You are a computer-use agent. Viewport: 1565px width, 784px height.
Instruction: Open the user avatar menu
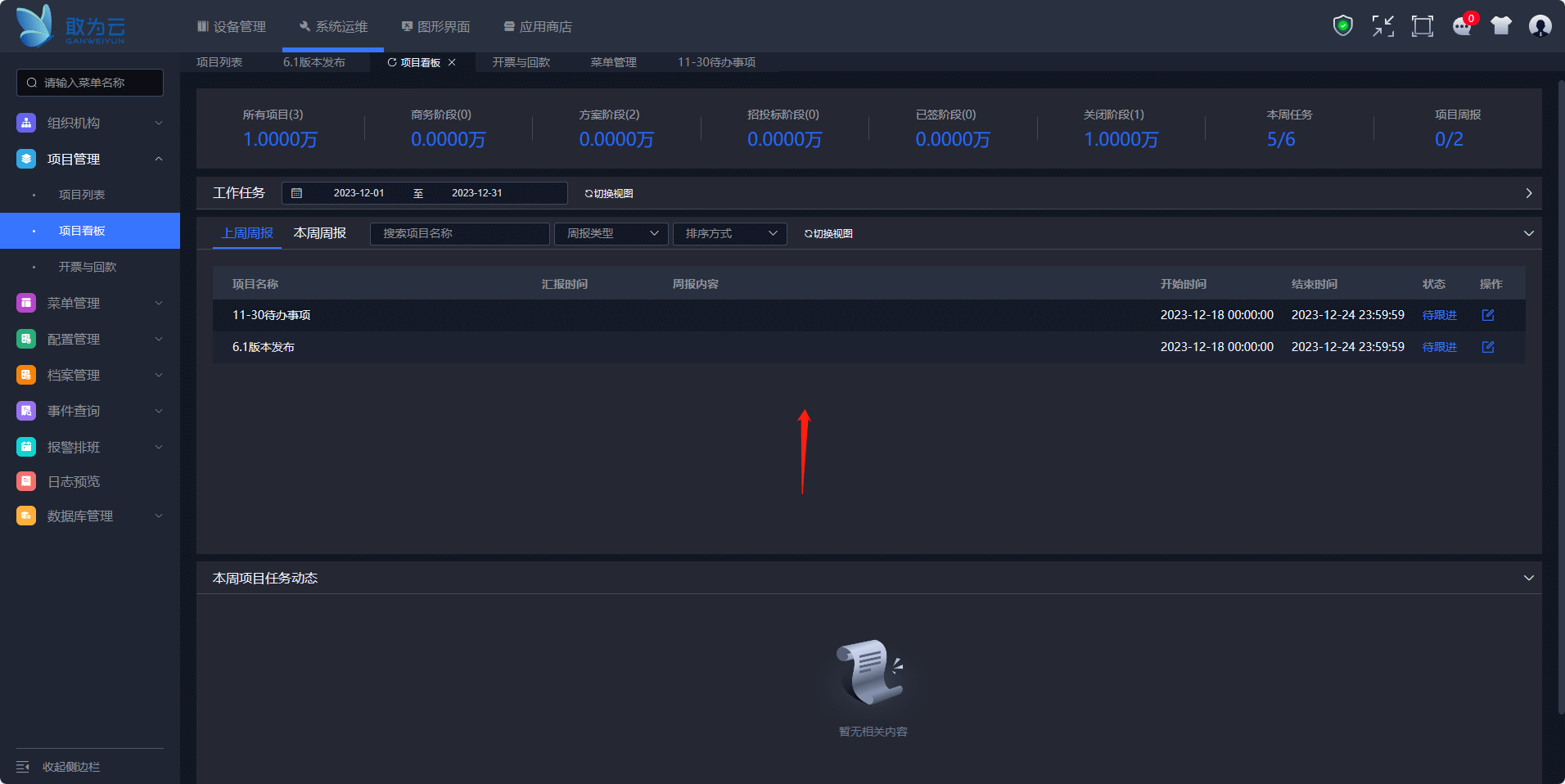pyautogui.click(x=1540, y=26)
